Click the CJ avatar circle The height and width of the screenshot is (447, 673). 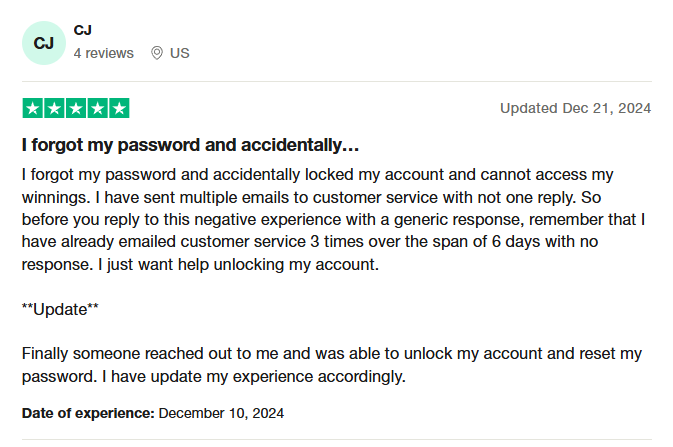[44, 43]
